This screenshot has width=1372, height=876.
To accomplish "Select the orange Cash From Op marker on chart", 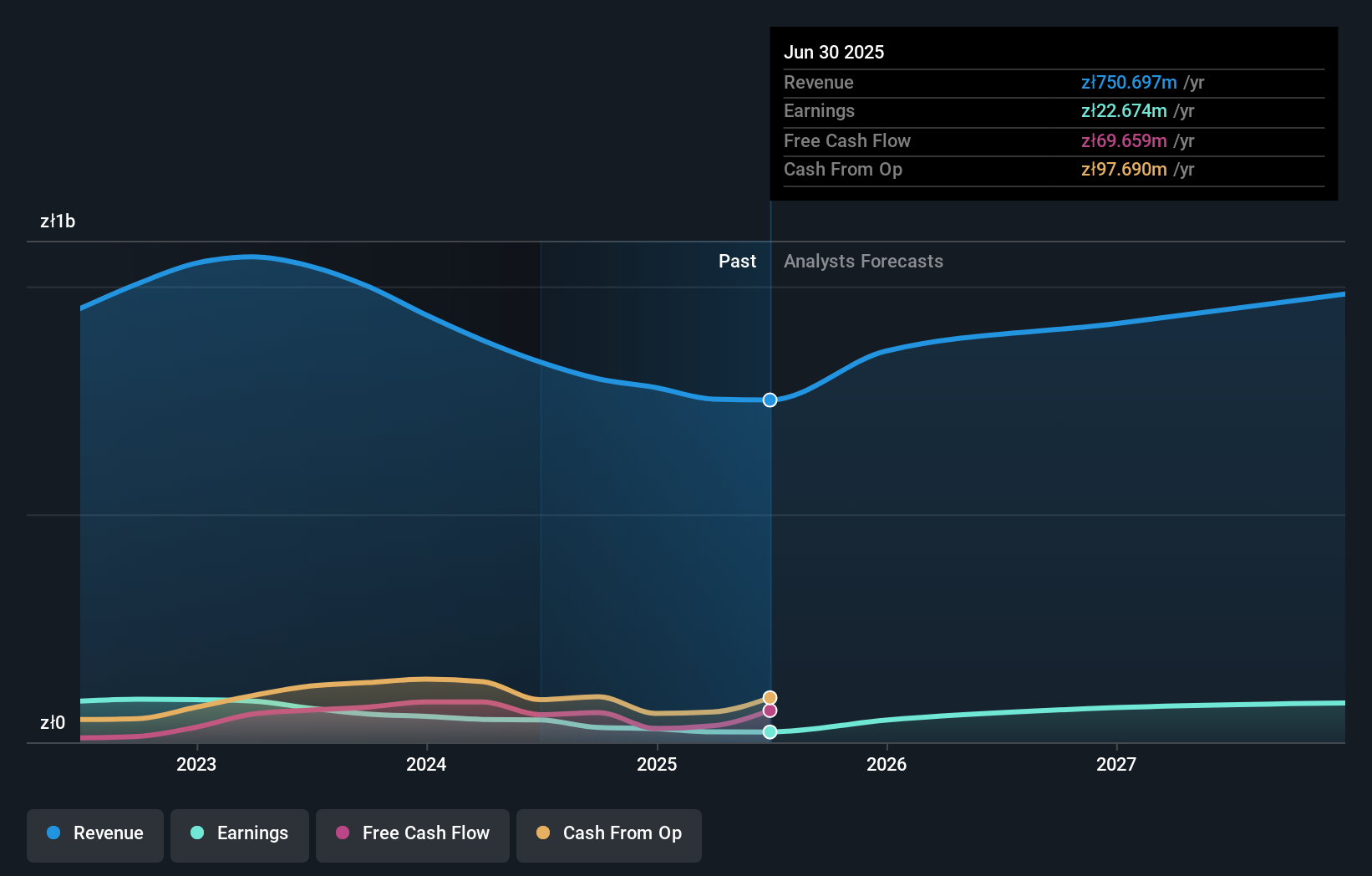I will (x=769, y=696).
